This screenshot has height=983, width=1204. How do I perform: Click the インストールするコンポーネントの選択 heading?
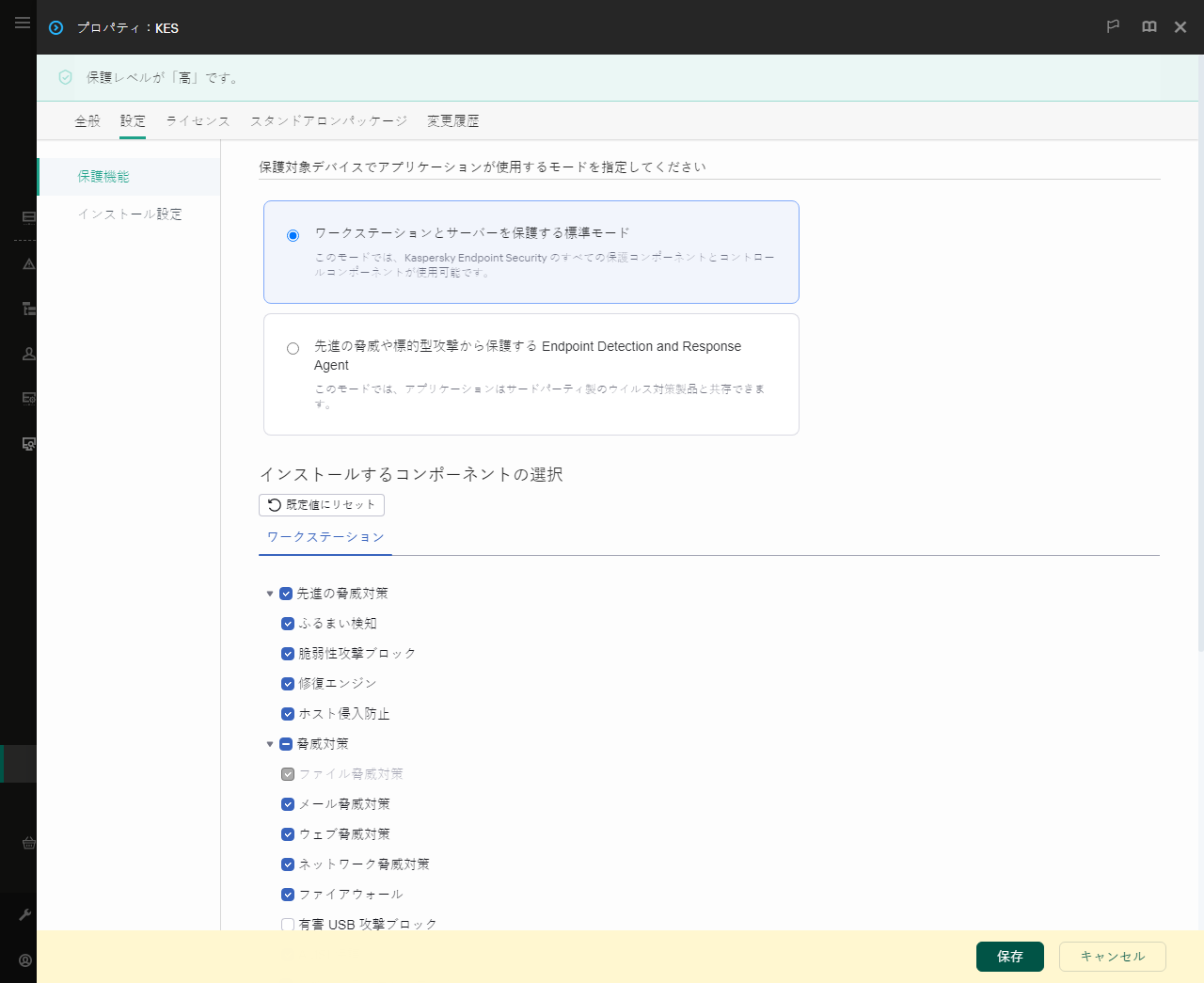tap(411, 475)
